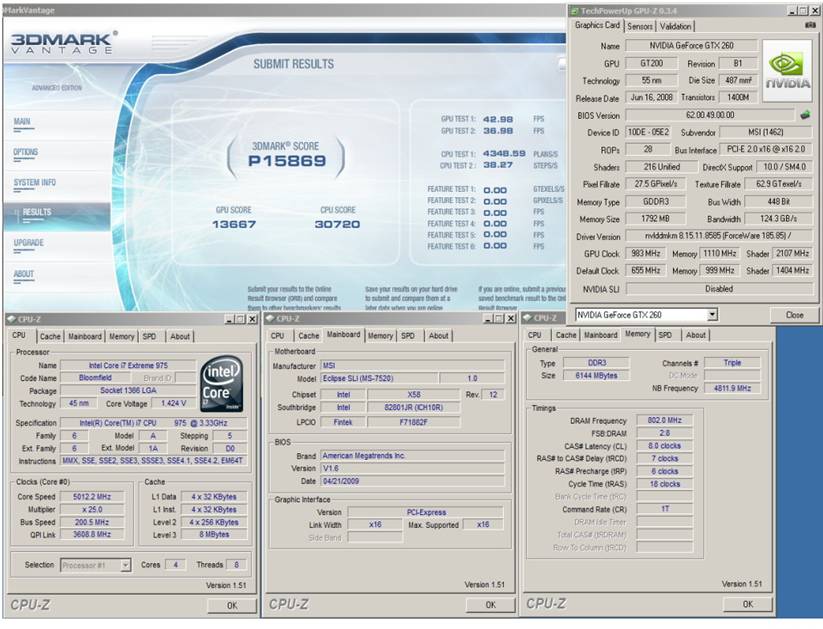Screen dimensions: 823x629
Task: Open the GPU-Z graphics card selector dropdown
Action: (x=712, y=314)
